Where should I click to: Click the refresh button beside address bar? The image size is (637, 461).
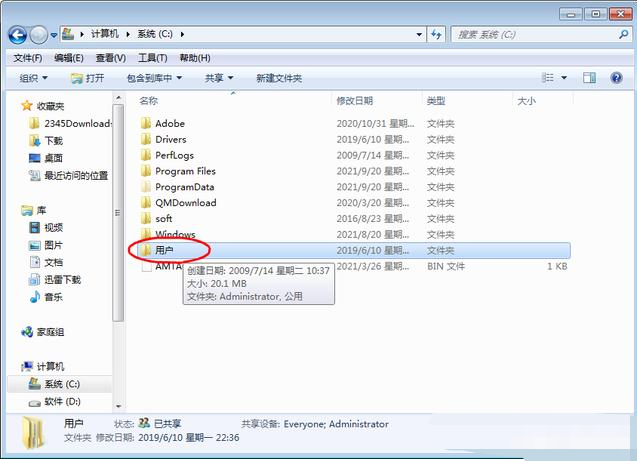point(436,34)
